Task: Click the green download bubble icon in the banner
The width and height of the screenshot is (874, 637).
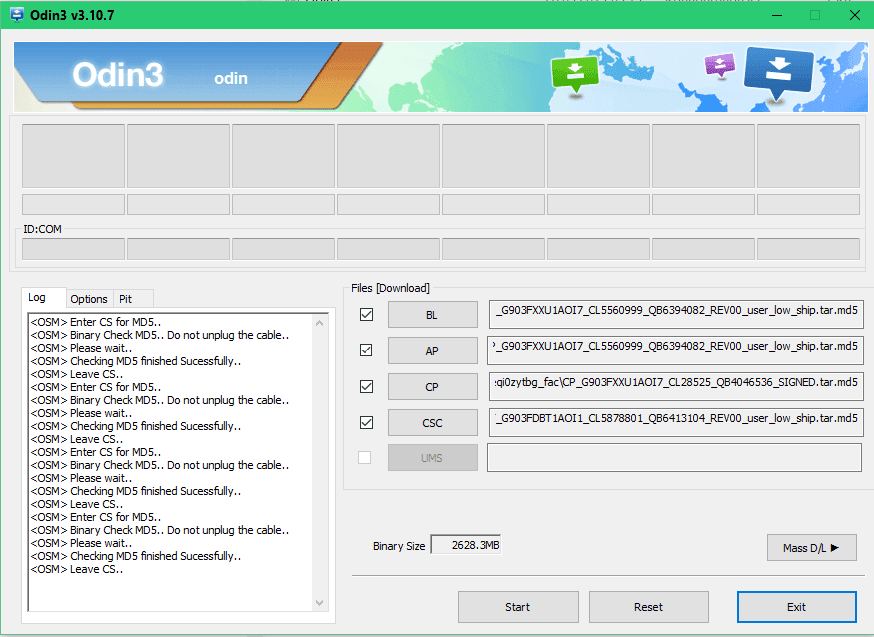Action: [x=575, y=74]
